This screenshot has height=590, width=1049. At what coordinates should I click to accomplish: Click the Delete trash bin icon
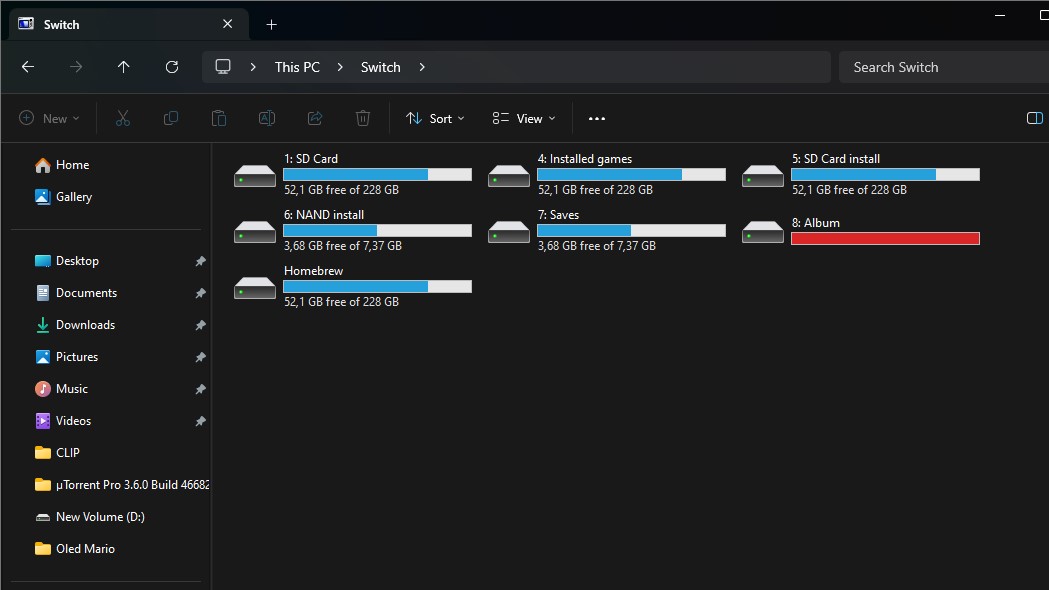(x=363, y=118)
